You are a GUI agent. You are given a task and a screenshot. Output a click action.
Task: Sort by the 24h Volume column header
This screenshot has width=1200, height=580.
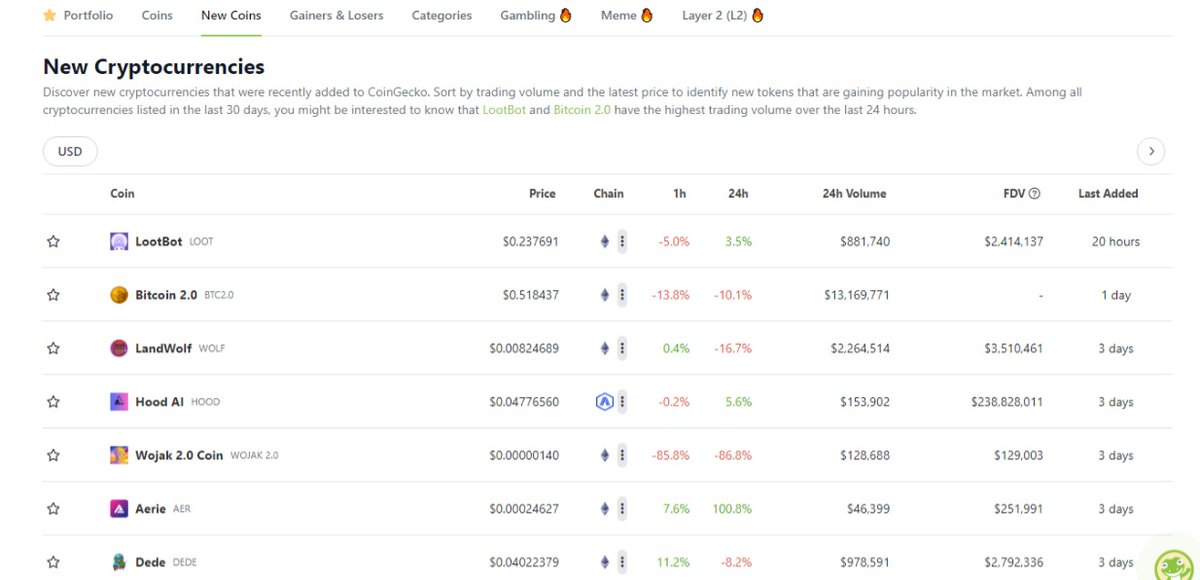[x=854, y=194]
